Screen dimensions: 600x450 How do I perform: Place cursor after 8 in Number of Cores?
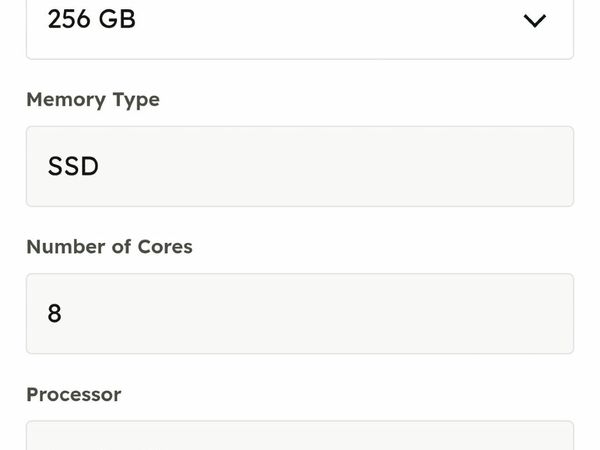65,313
